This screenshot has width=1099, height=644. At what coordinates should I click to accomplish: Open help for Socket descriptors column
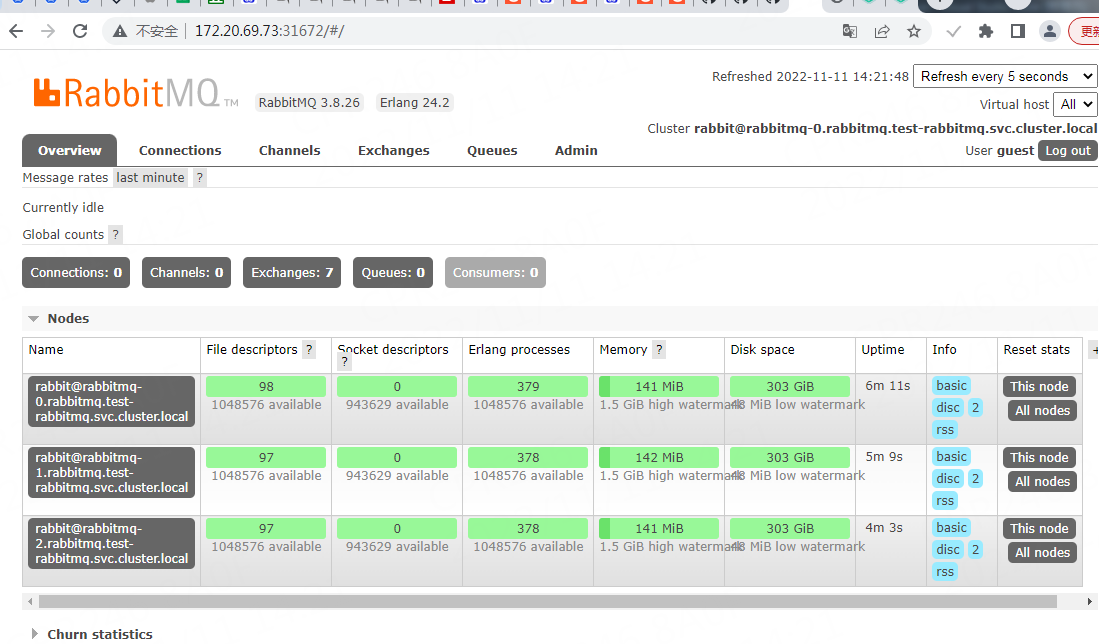click(344, 362)
